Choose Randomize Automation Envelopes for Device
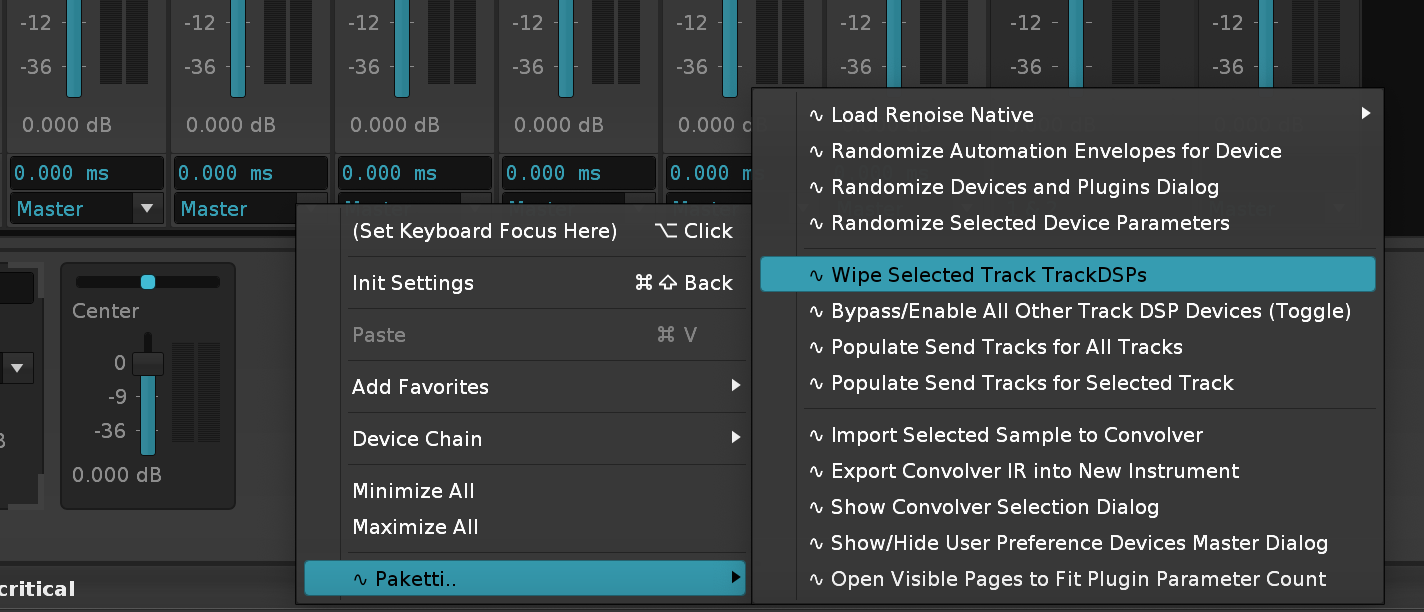This screenshot has height=612, width=1424. pos(1056,151)
